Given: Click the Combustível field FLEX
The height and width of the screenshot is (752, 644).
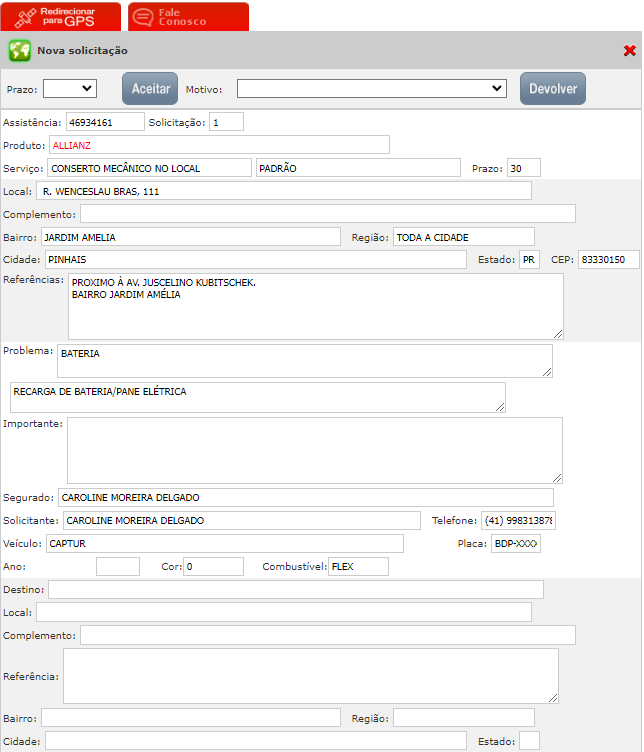Looking at the screenshot, I should [359, 566].
